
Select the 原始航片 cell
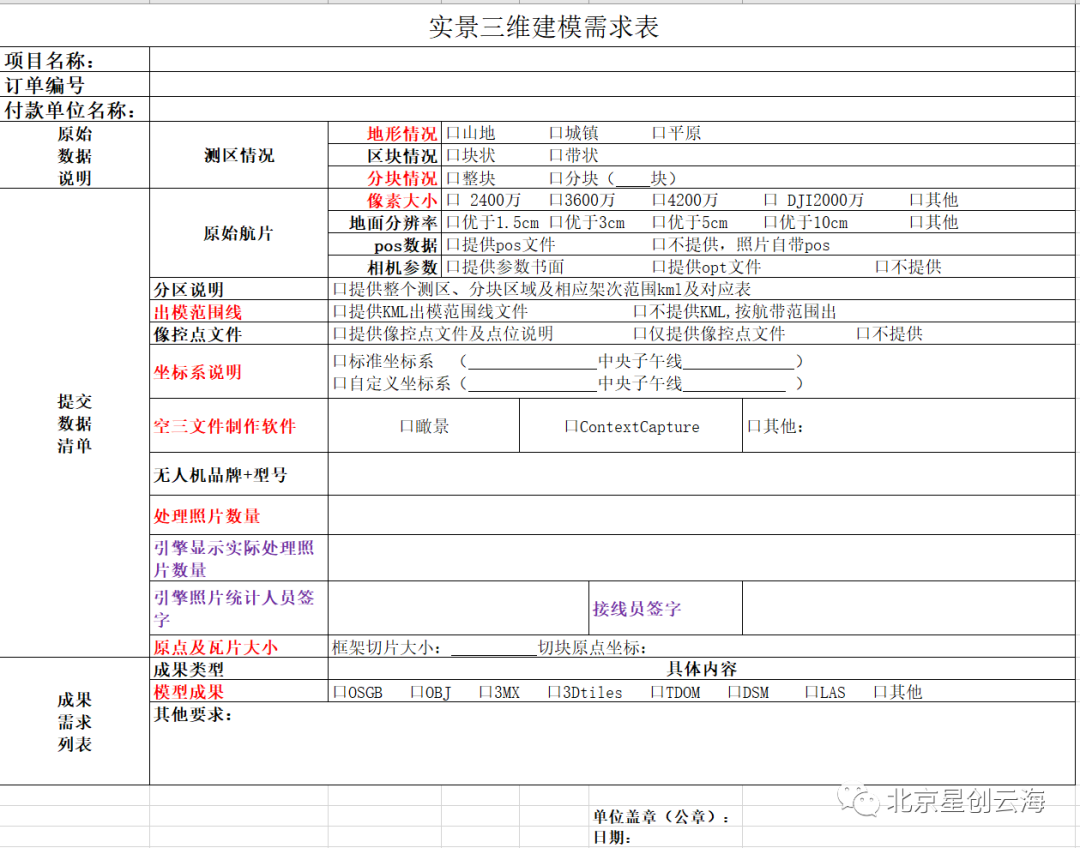point(239,234)
